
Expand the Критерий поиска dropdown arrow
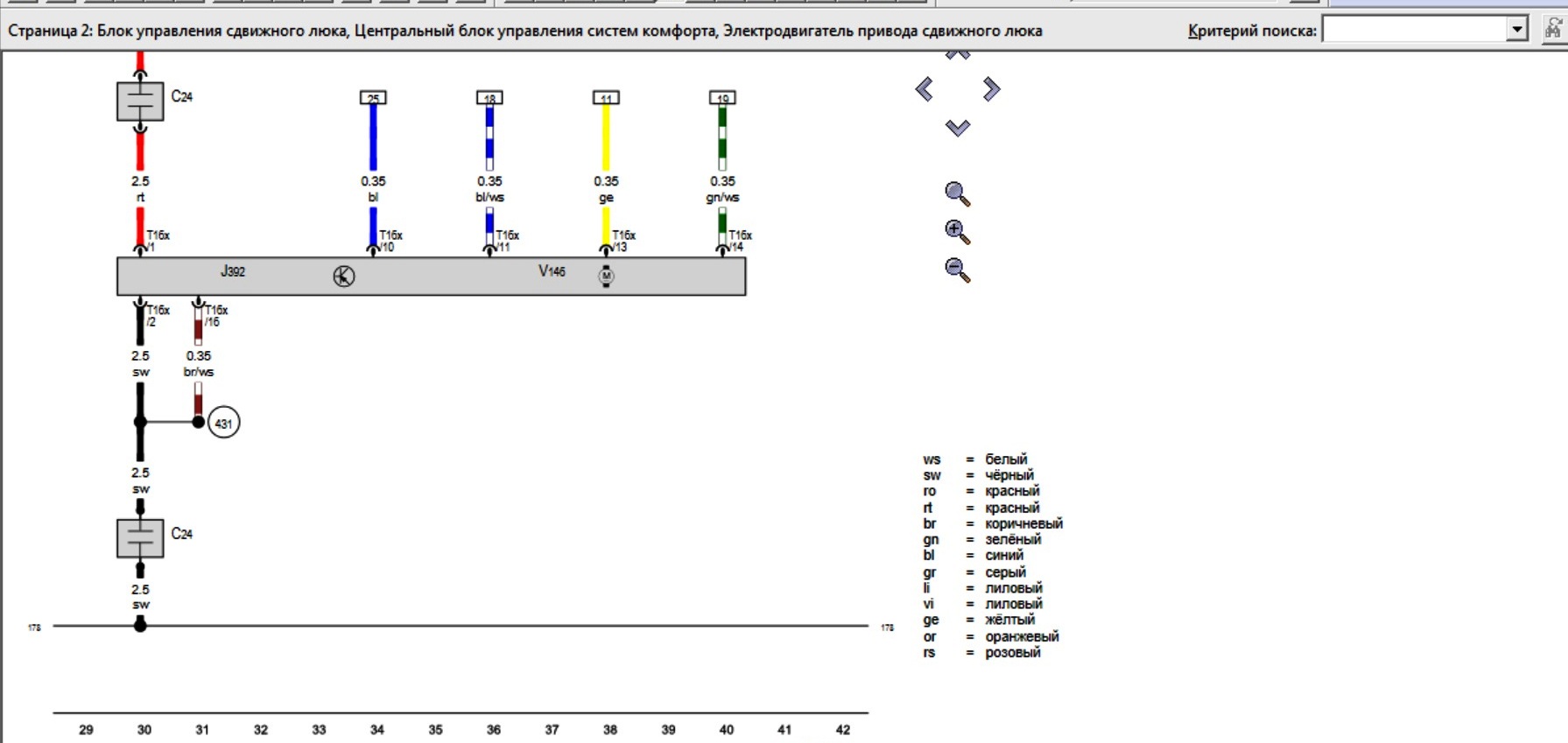1517,30
